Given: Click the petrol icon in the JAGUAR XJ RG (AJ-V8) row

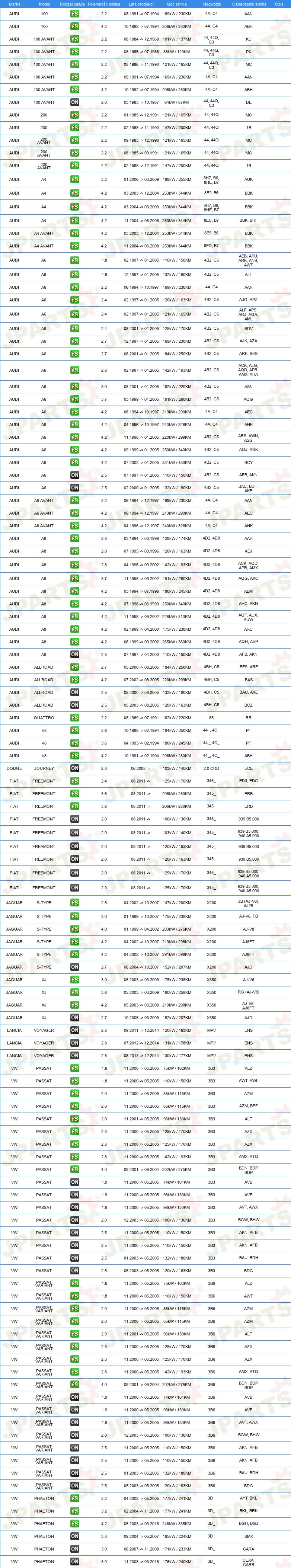Looking at the screenshot, I should pyautogui.click(x=74, y=992).
